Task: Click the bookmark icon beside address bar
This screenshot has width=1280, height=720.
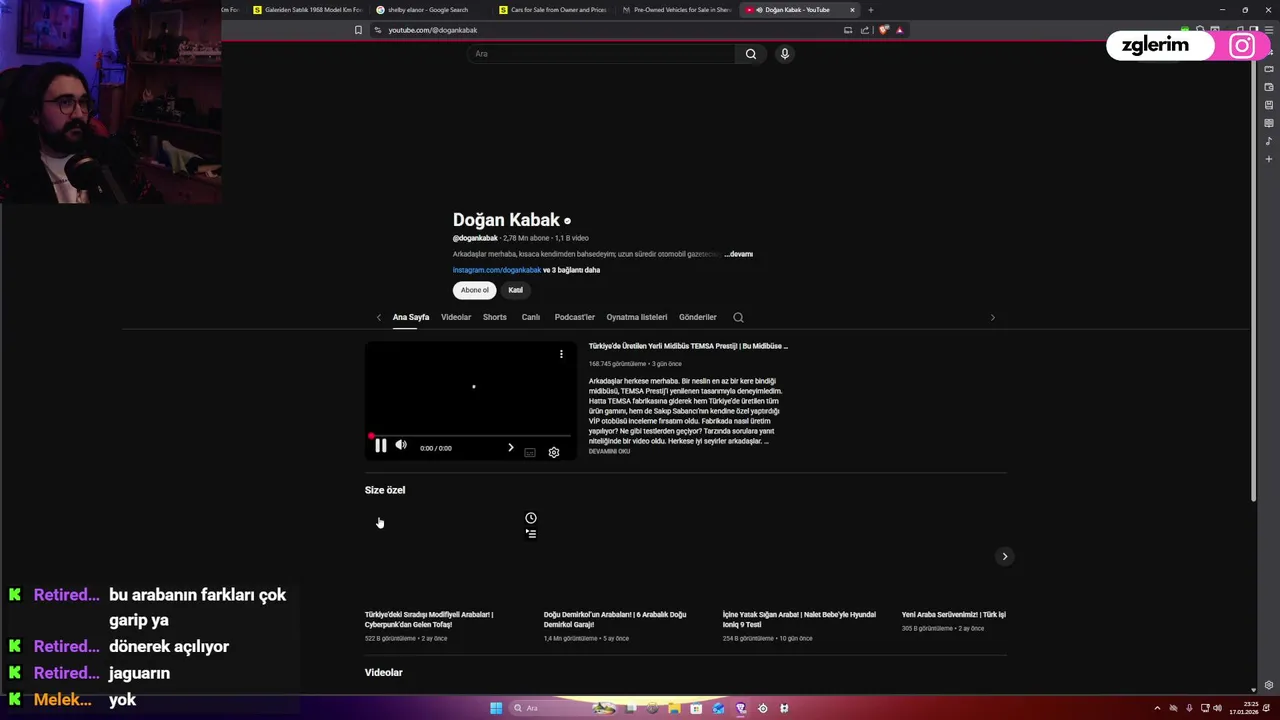Action: tap(358, 30)
